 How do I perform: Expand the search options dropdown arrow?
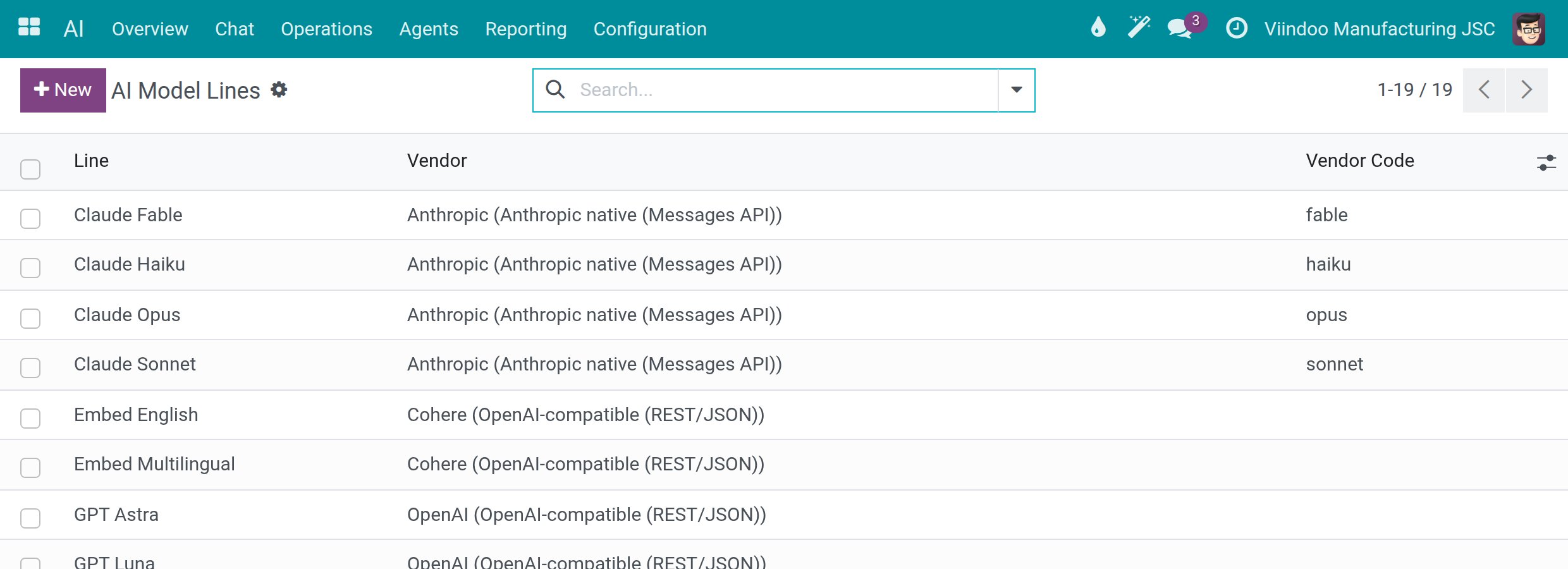pyautogui.click(x=1016, y=90)
